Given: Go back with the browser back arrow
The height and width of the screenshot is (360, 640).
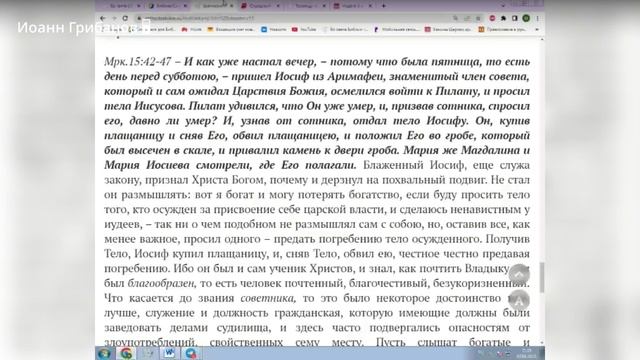Looking at the screenshot, I should pyautogui.click(x=103, y=18).
